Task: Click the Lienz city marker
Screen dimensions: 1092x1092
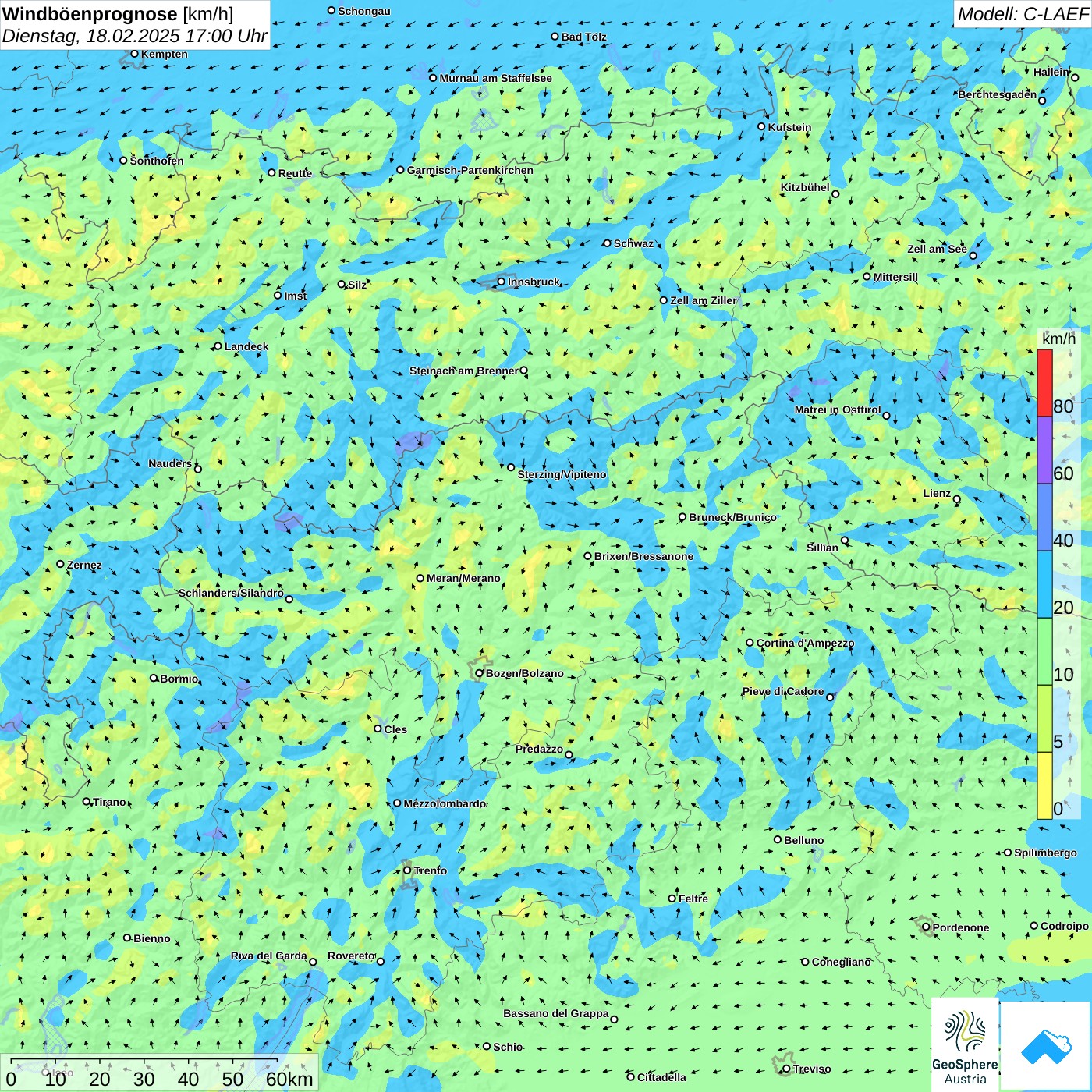Action: 957,499
